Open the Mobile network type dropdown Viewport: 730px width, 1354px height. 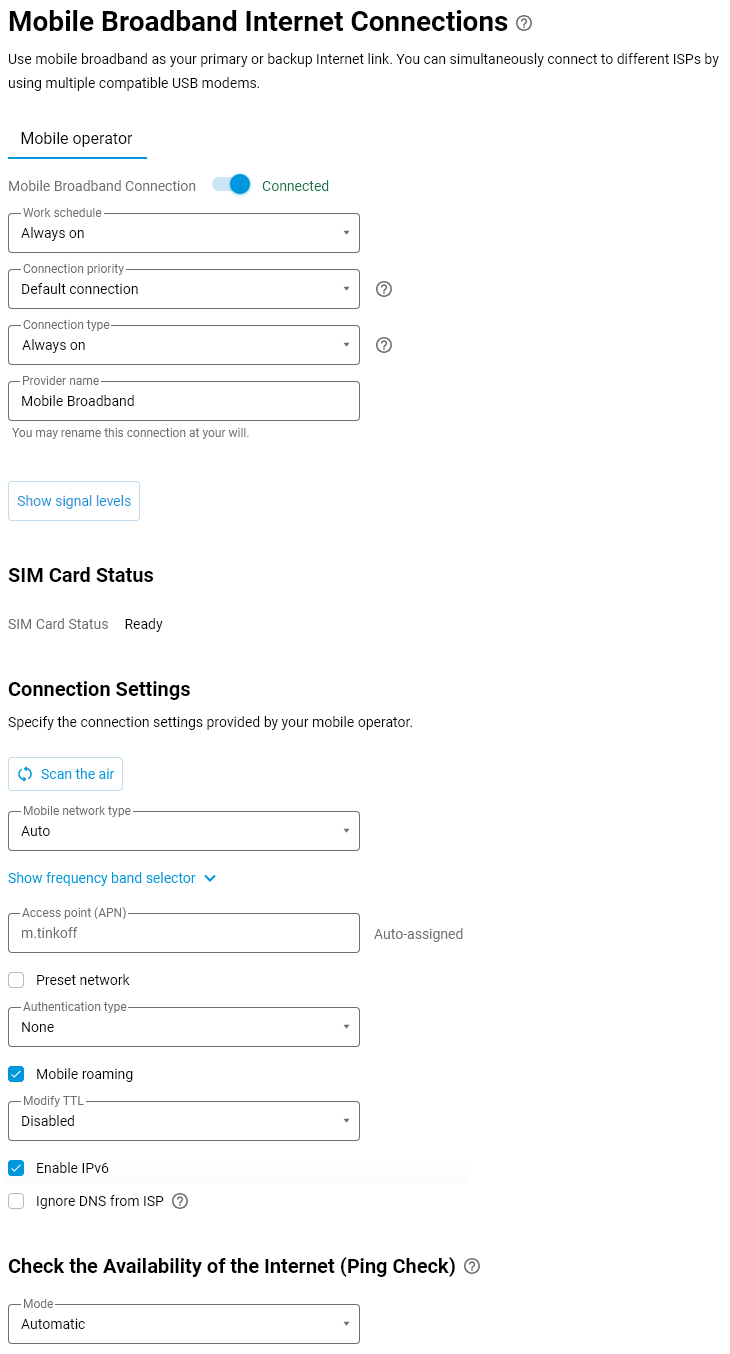coord(184,831)
